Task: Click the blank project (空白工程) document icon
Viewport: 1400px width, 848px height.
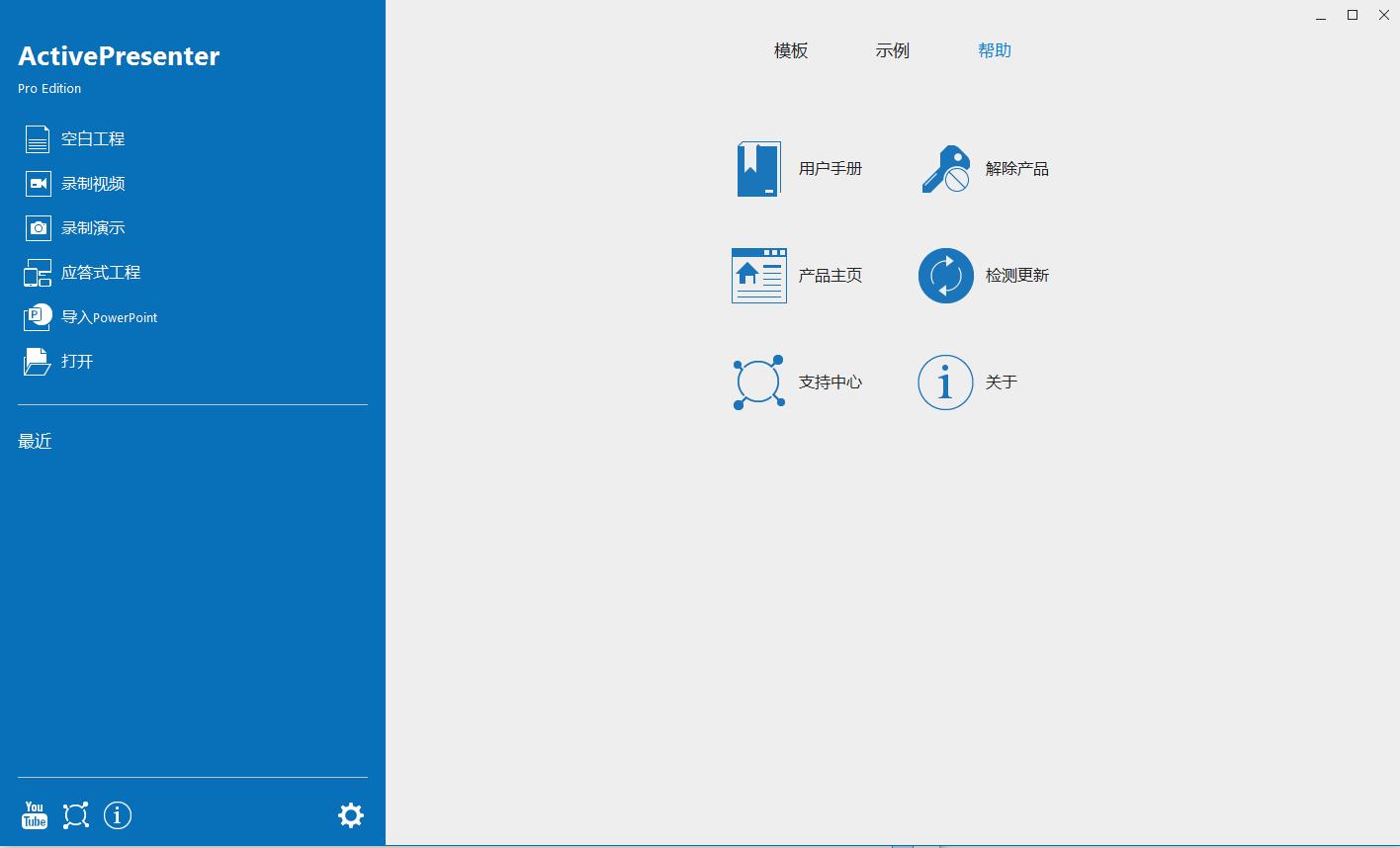Action: pyautogui.click(x=38, y=139)
